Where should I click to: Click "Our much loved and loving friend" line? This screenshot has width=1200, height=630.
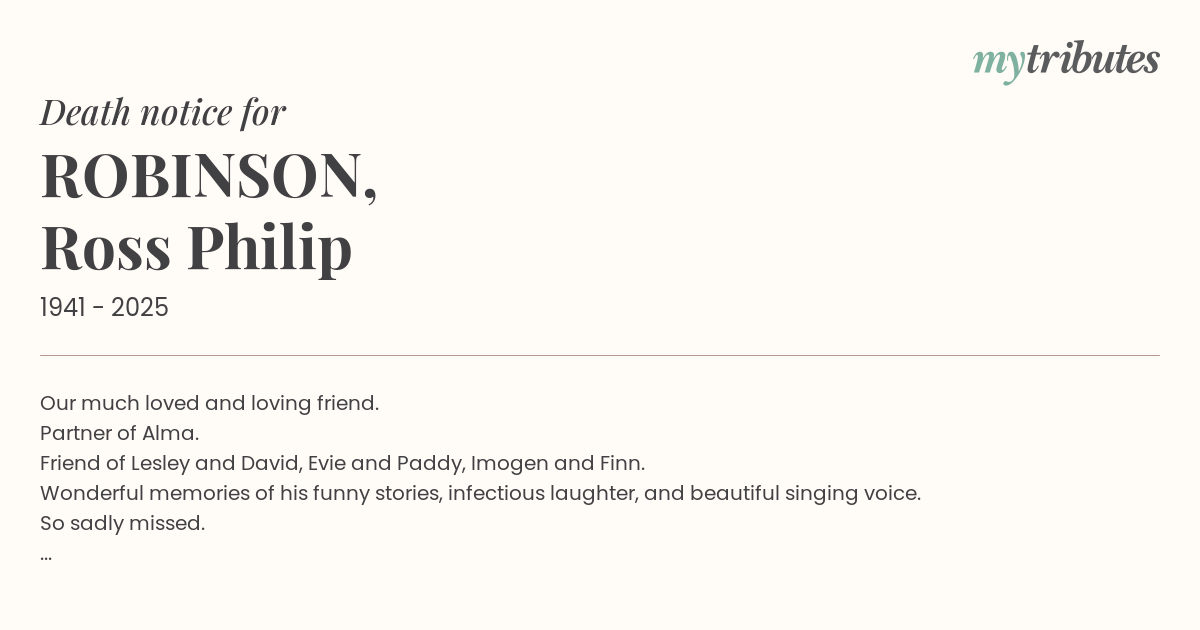click(209, 404)
